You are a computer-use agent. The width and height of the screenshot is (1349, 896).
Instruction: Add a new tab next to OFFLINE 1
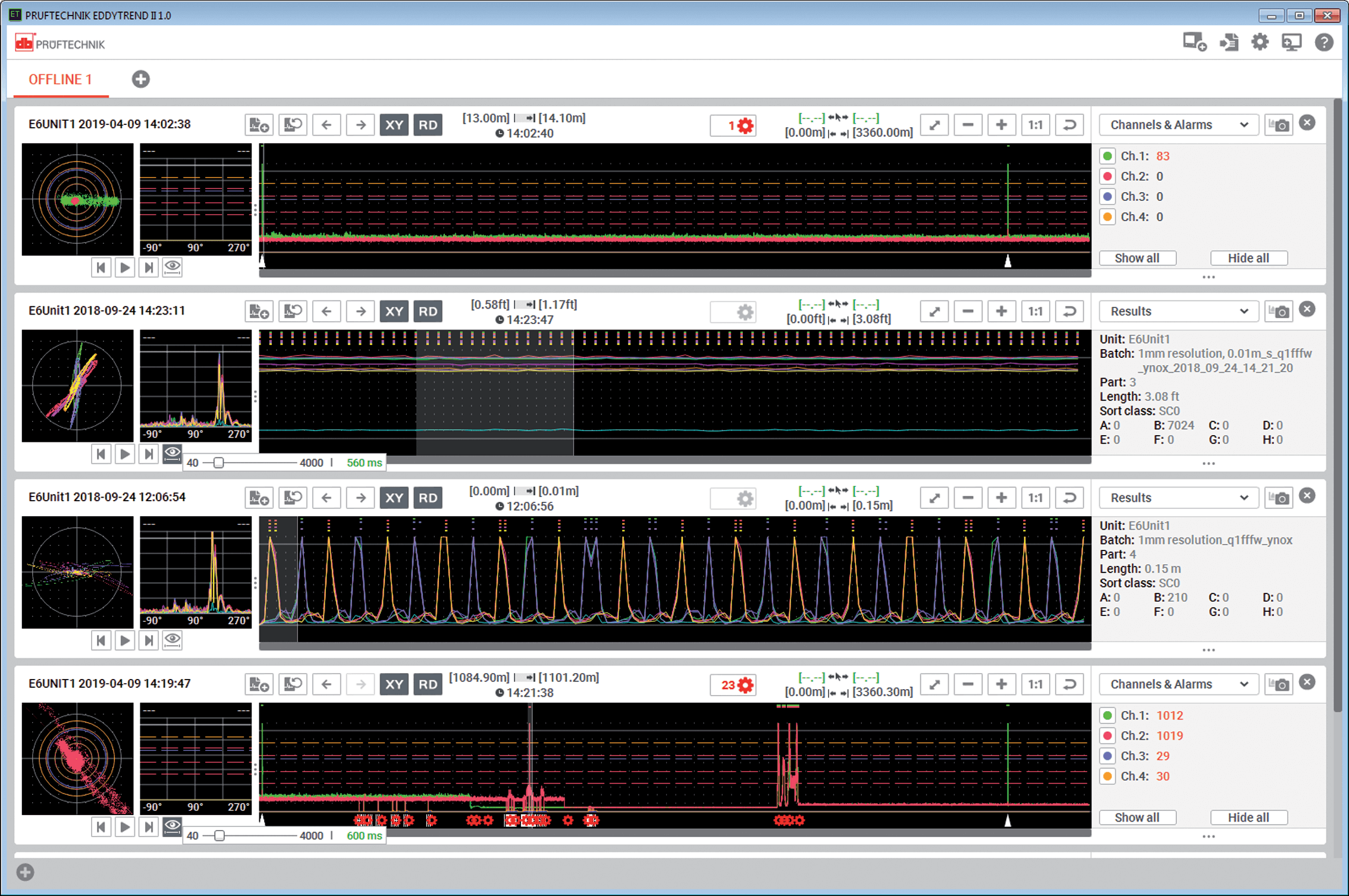(x=141, y=79)
